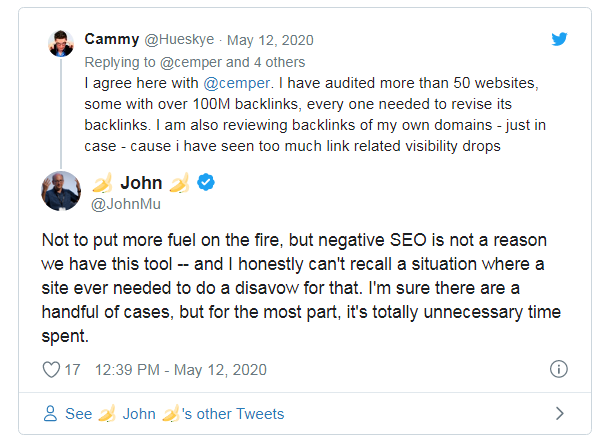Click the banana emoji before John's name

pos(102,183)
